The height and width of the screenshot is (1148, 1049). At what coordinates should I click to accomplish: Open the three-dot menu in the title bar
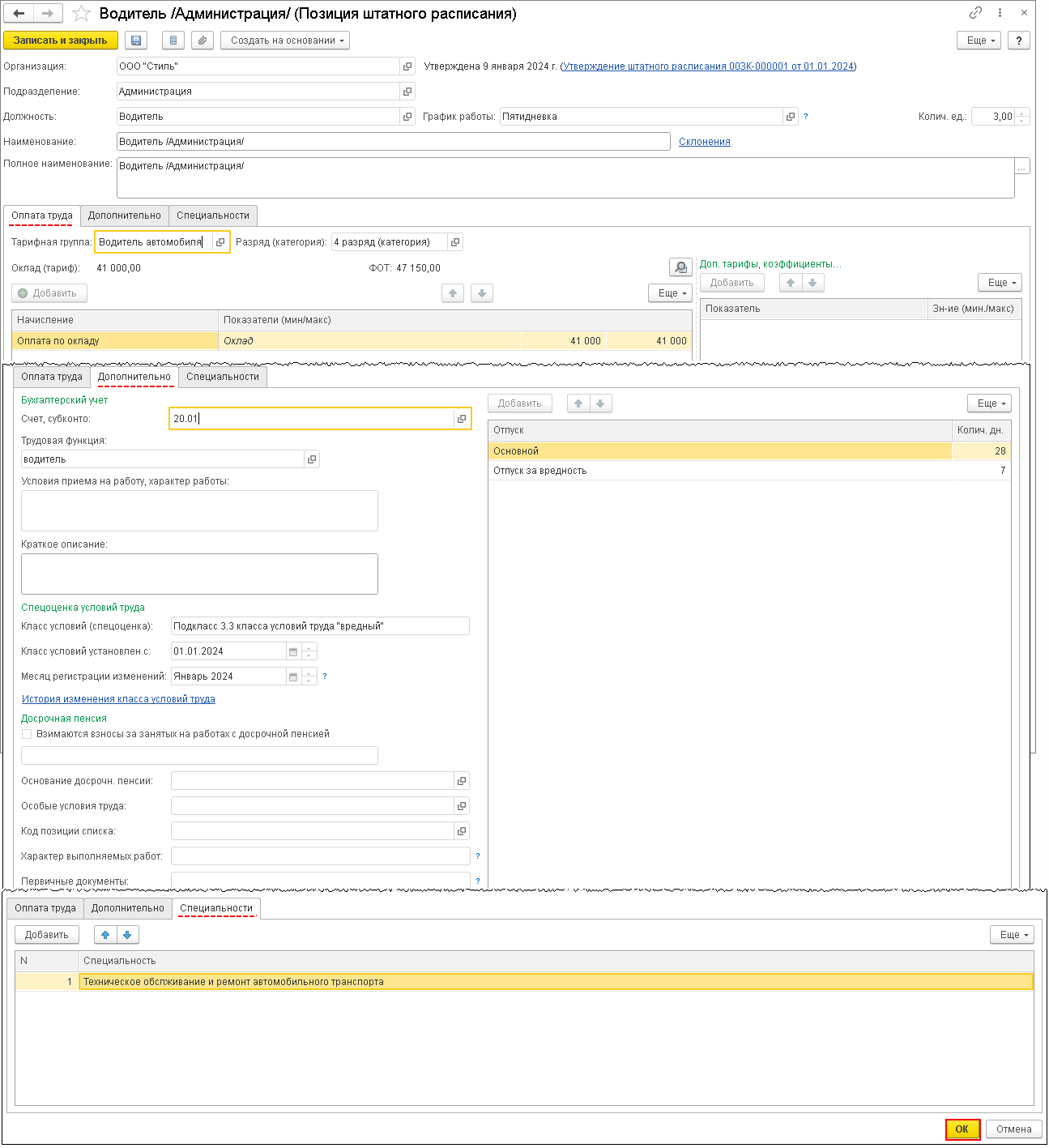pos(1000,13)
